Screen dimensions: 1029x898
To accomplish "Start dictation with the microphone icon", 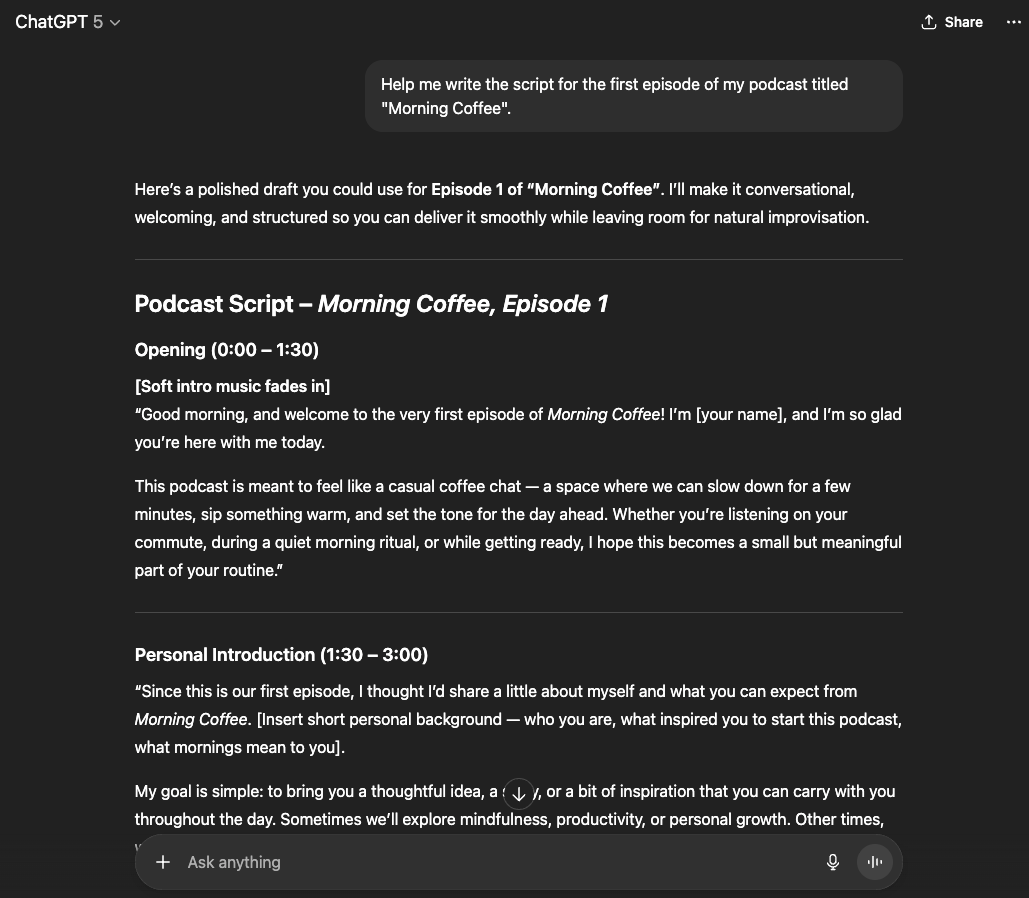I will [x=833, y=862].
